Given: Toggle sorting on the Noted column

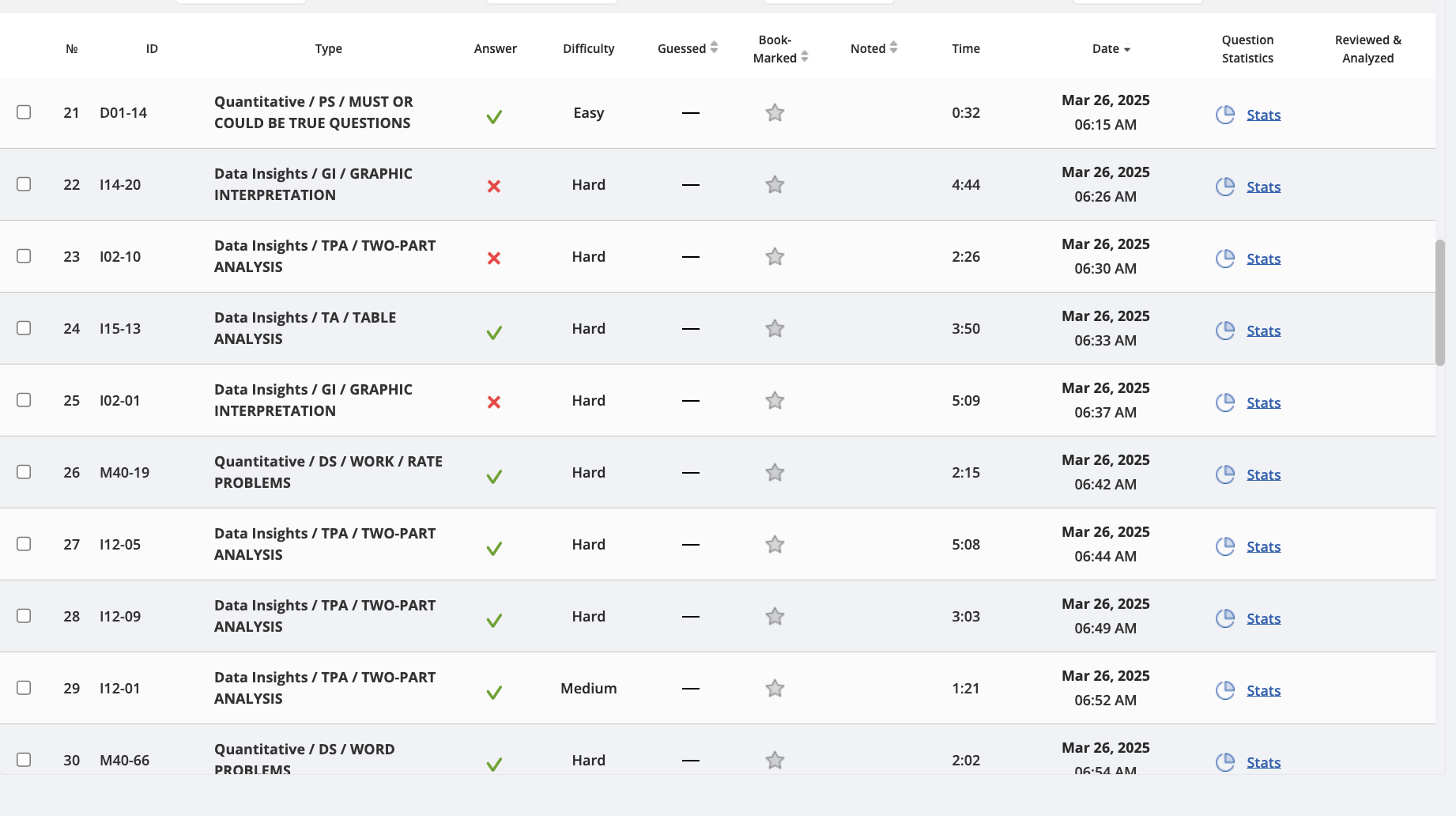Looking at the screenshot, I should 873,48.
